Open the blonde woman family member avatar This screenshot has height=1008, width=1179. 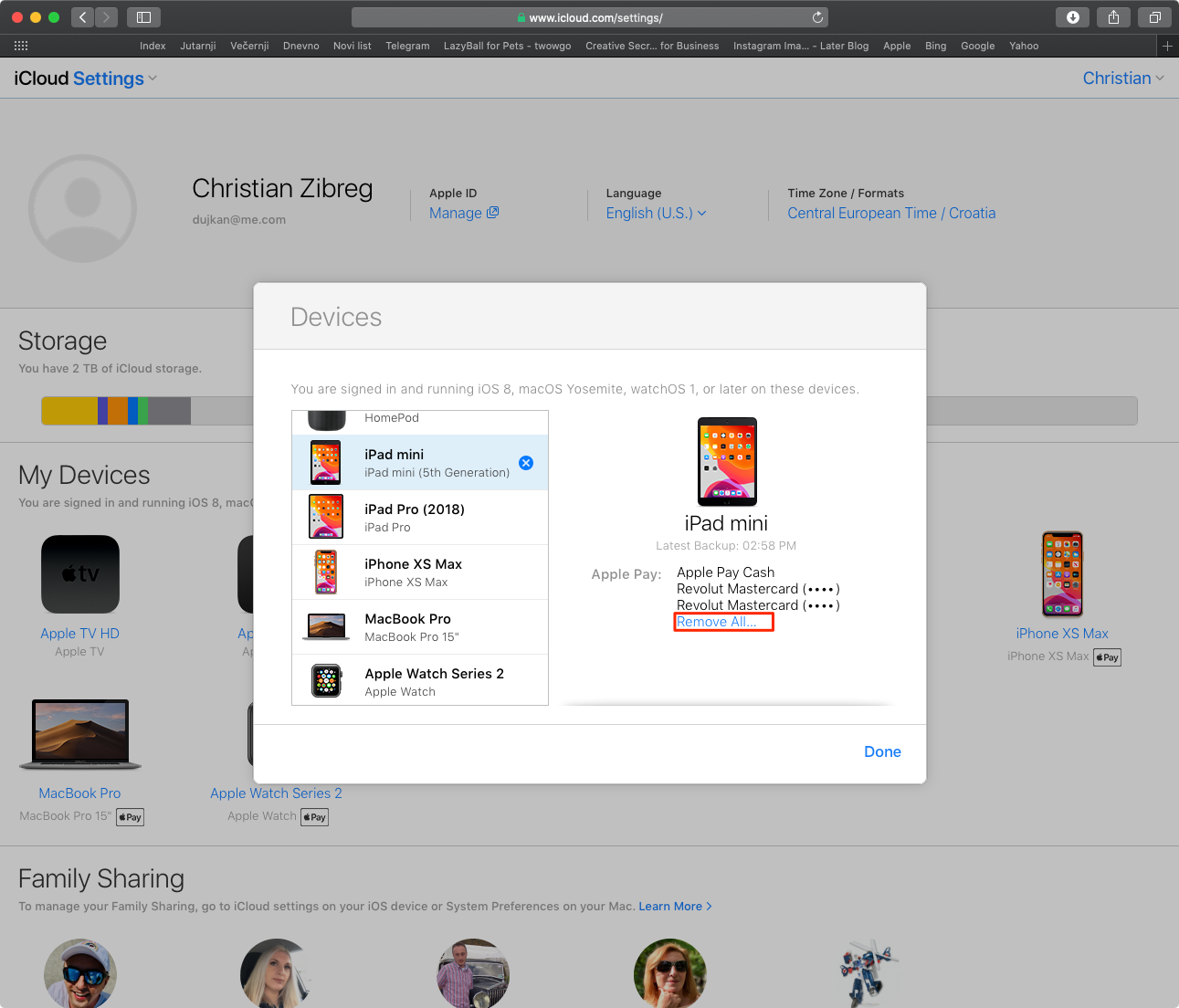tap(277, 973)
